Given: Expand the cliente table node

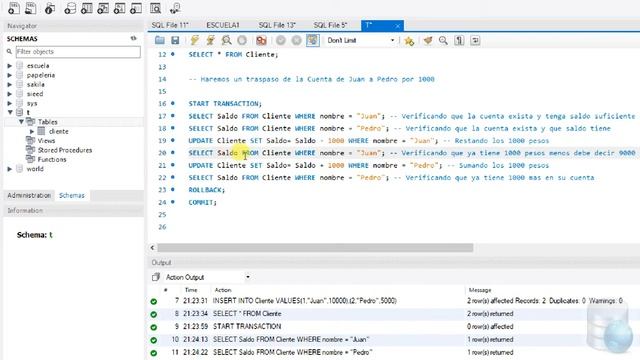Looking at the screenshot, I should [32, 131].
